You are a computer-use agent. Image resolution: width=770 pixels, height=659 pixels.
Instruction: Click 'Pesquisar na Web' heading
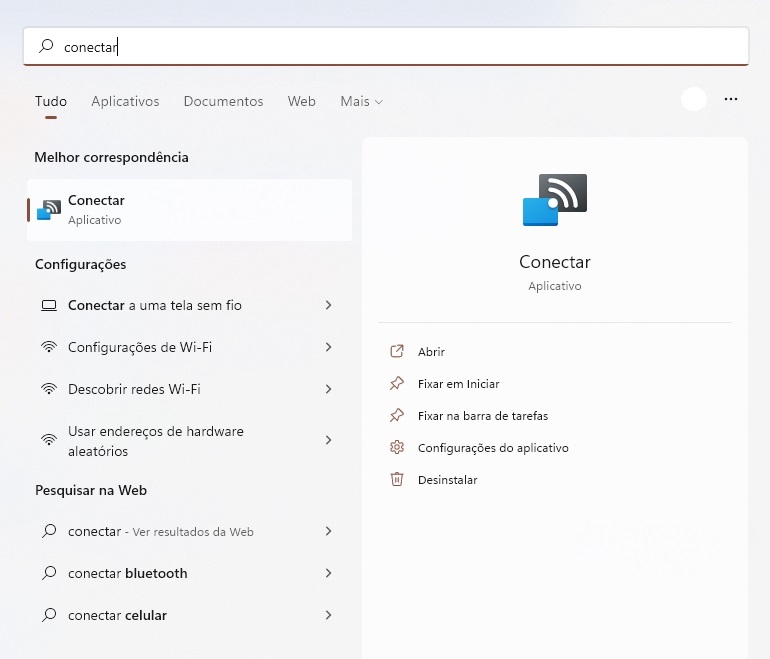(91, 490)
